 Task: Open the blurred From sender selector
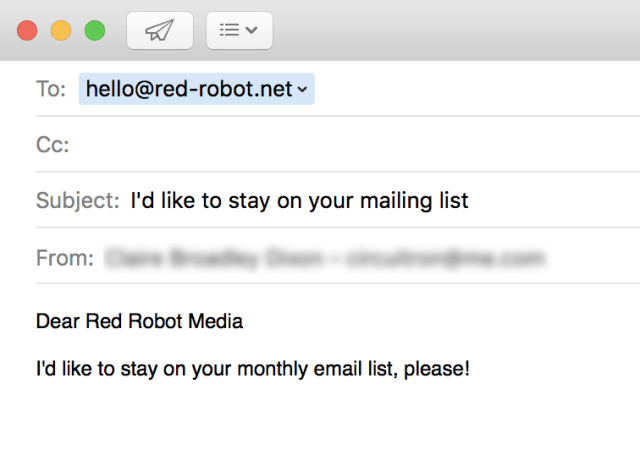pos(324,258)
